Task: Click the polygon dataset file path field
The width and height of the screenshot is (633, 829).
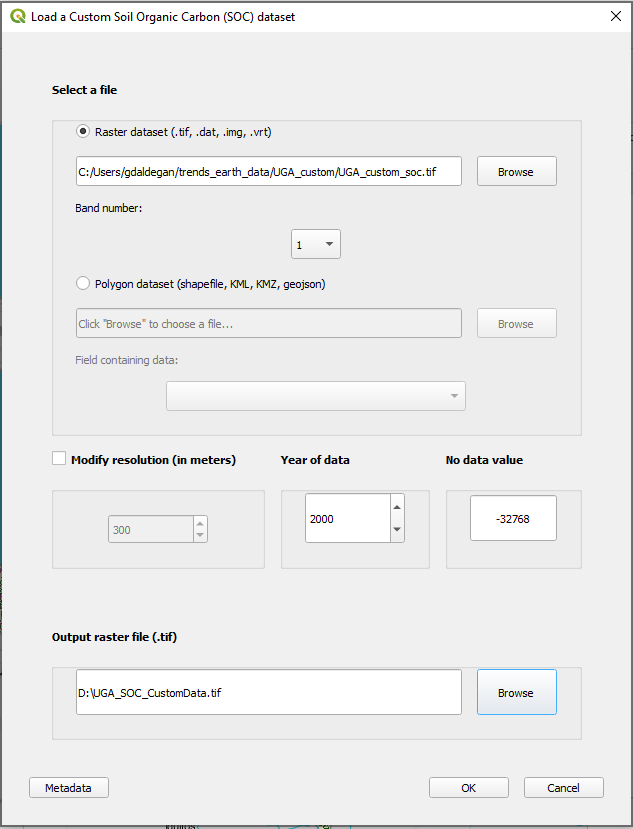Action: click(268, 324)
